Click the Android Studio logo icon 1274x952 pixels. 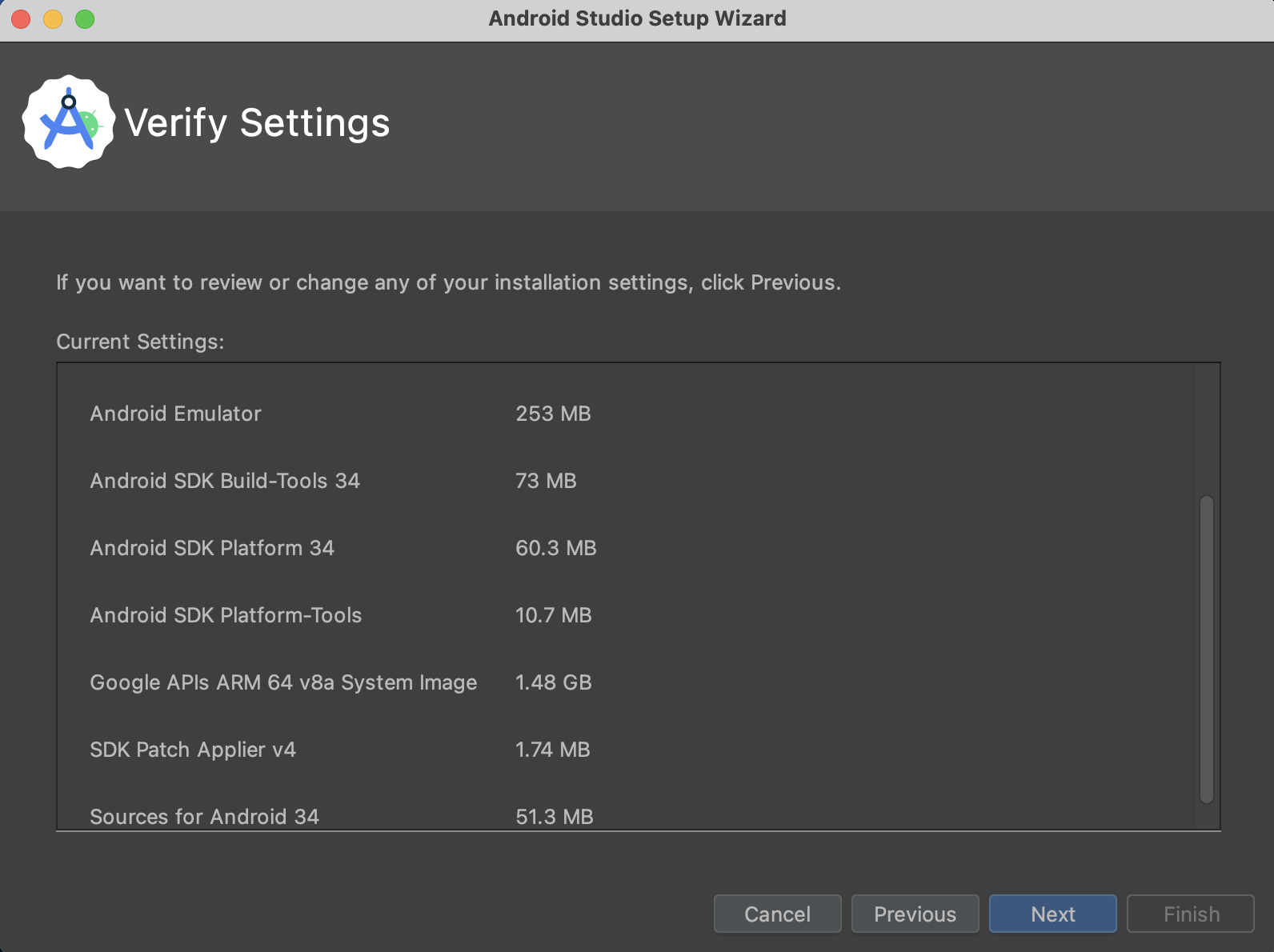[x=68, y=122]
